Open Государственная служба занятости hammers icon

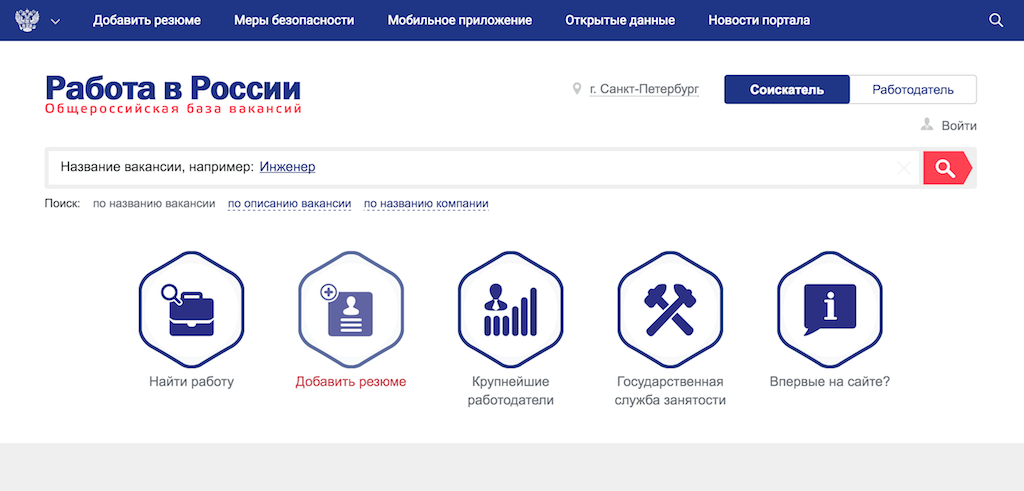(670, 310)
